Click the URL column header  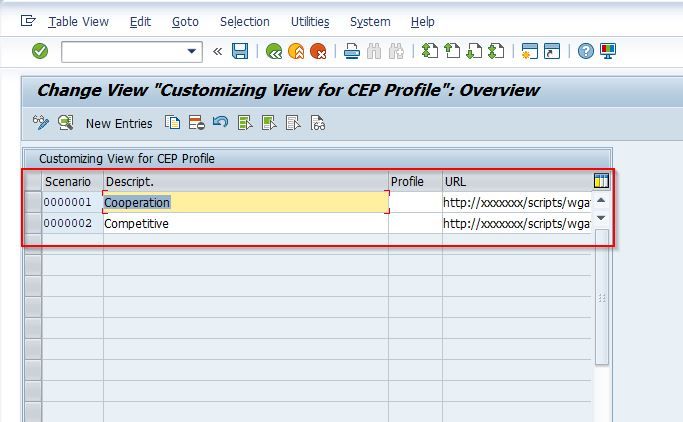(x=517, y=181)
